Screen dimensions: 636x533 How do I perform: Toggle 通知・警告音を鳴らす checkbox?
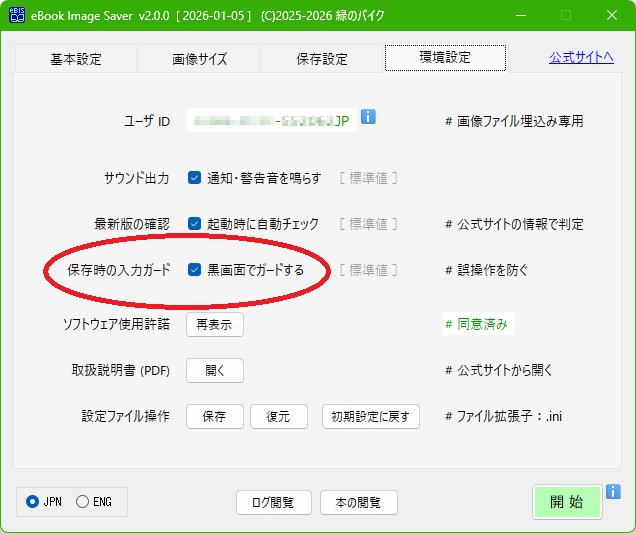(x=195, y=178)
